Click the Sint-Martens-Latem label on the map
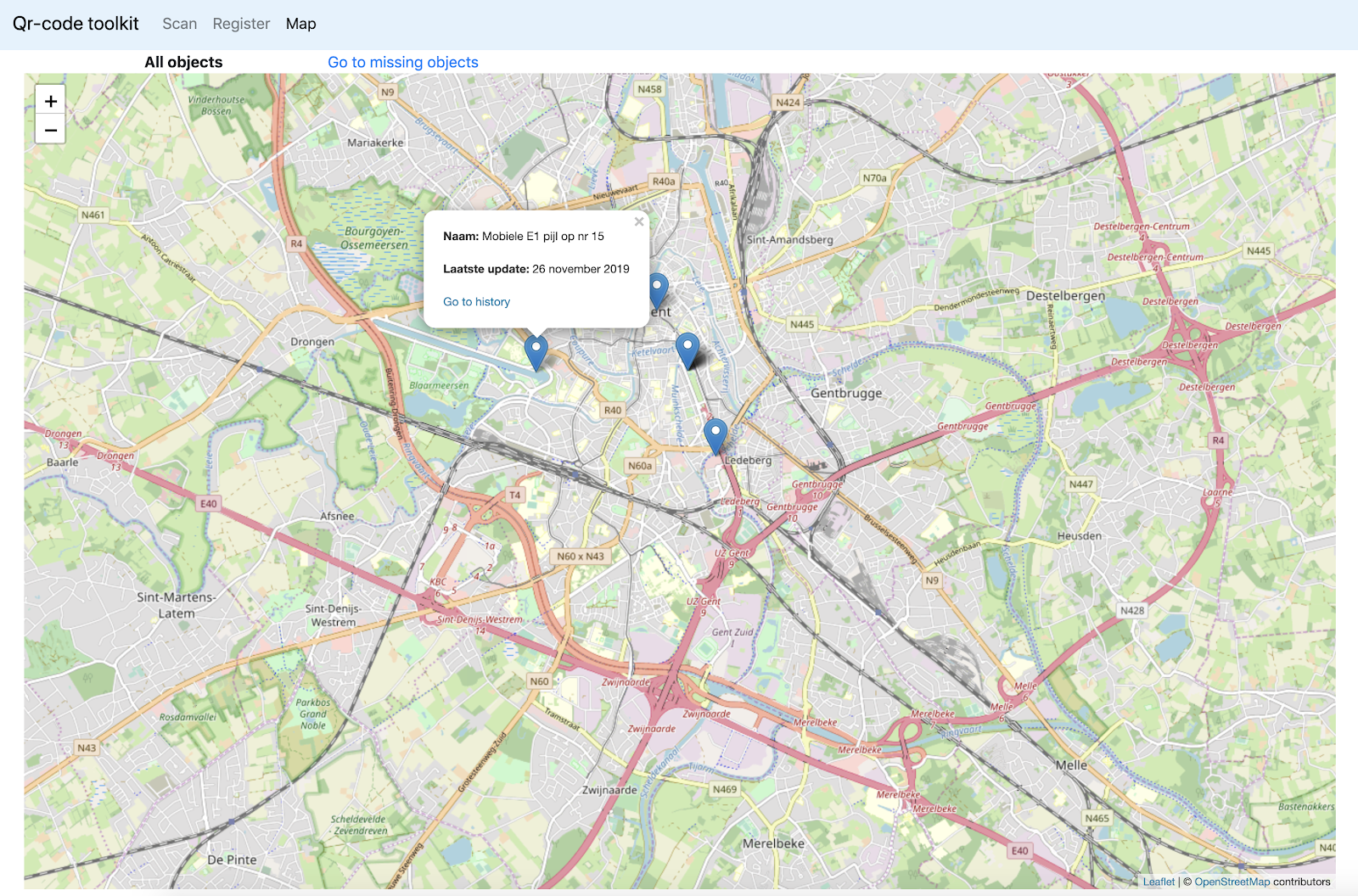Image resolution: width=1358 pixels, height=896 pixels. click(177, 605)
